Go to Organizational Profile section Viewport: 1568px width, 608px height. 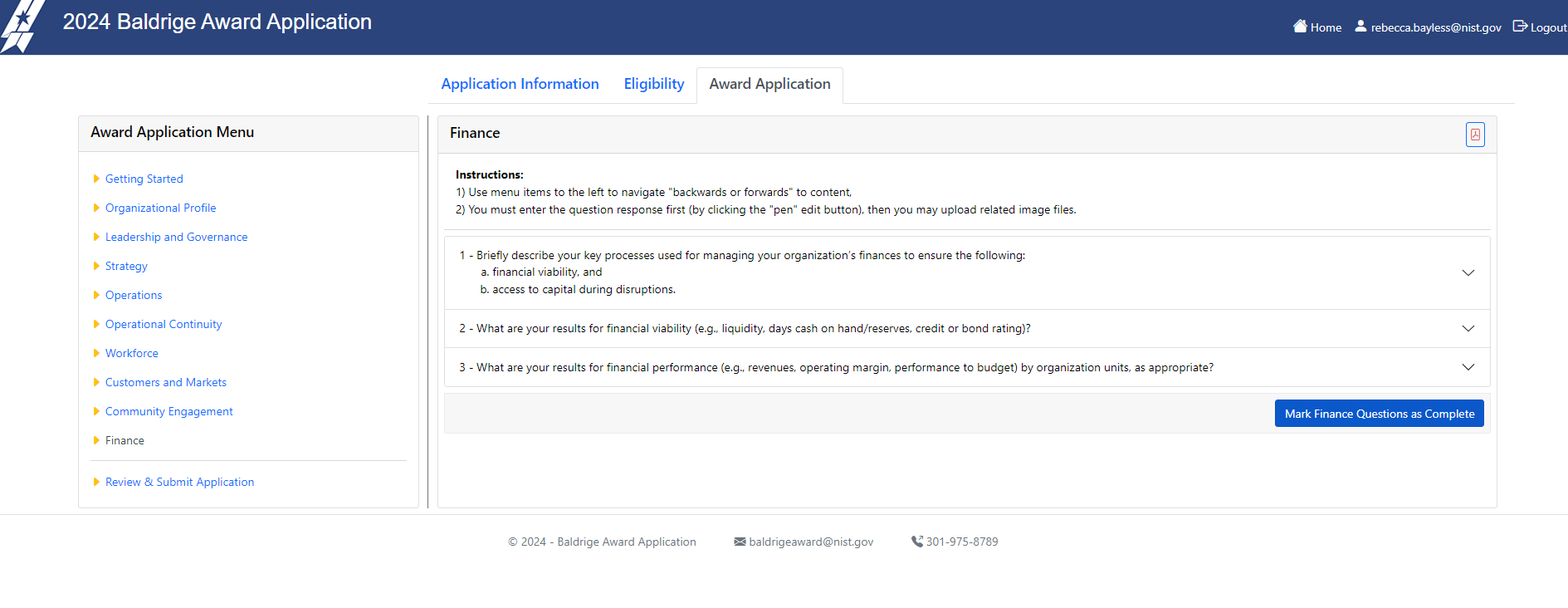(160, 208)
